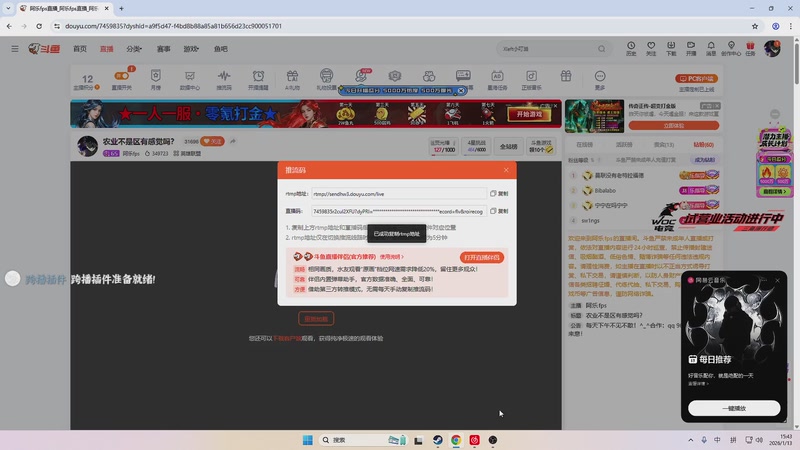Click the 开始游戏 button on the banner ad
Screen dimensions: 800x450
point(529,114)
